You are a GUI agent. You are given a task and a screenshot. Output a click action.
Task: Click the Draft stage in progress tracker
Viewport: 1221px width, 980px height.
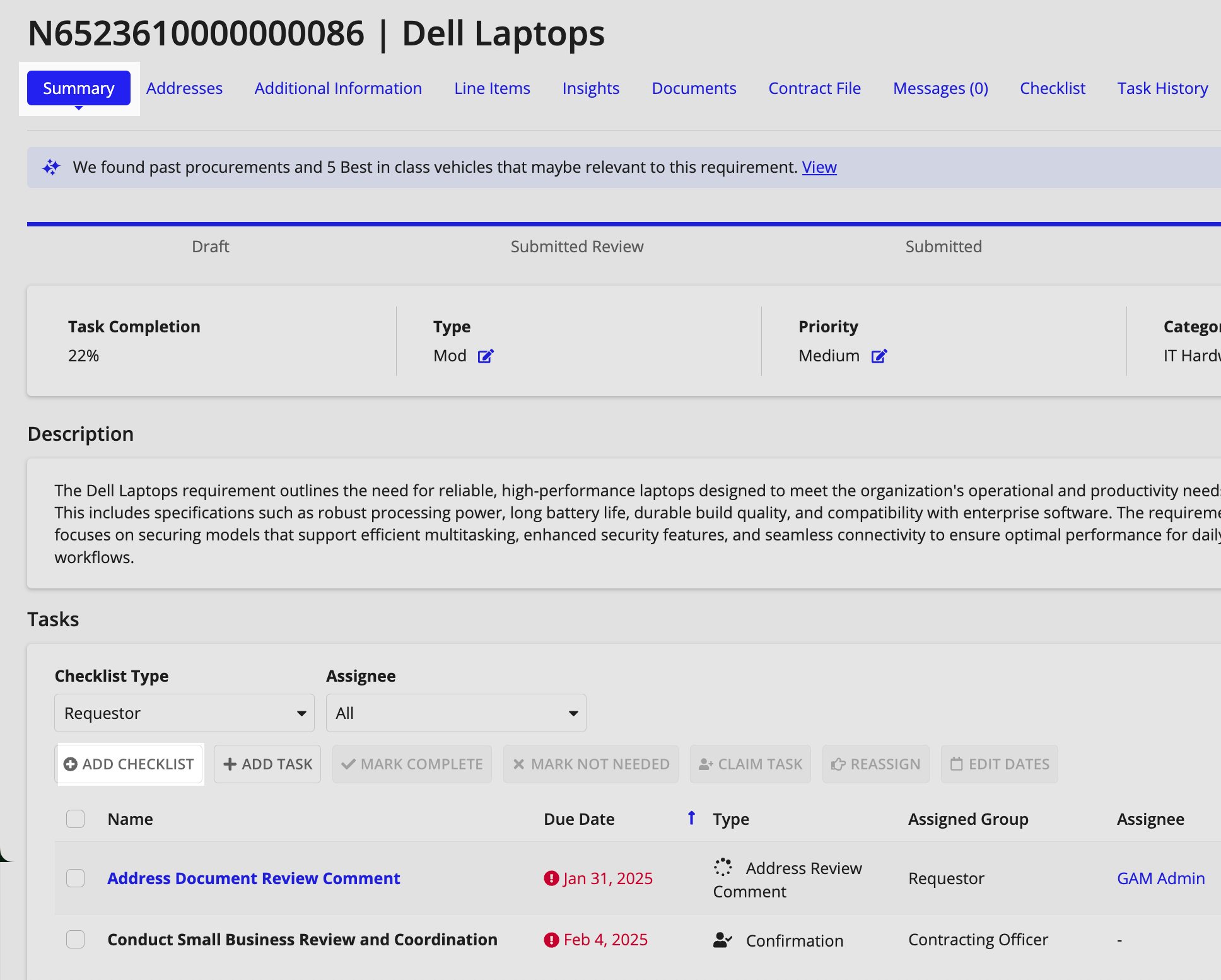pos(210,247)
